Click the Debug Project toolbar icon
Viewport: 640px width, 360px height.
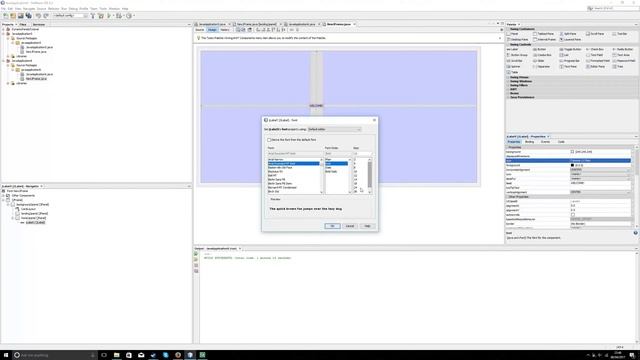click(x=118, y=16)
